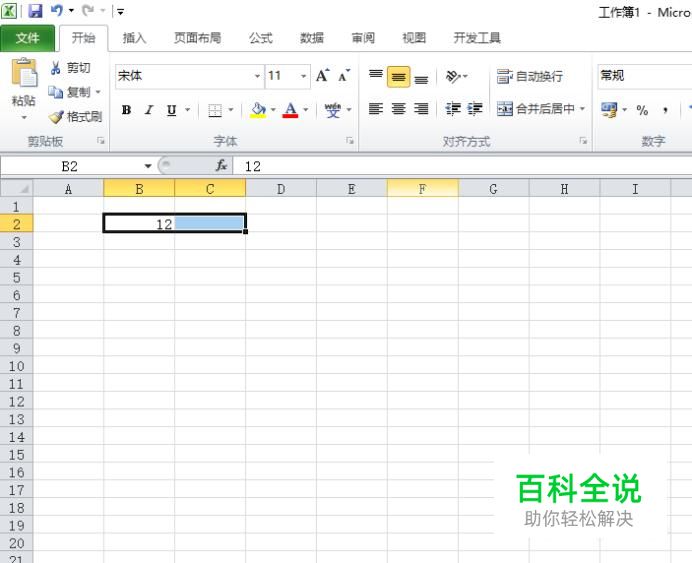Viewport: 692px width, 563px height.
Task: Click the insert function fx button
Action: (x=221, y=166)
